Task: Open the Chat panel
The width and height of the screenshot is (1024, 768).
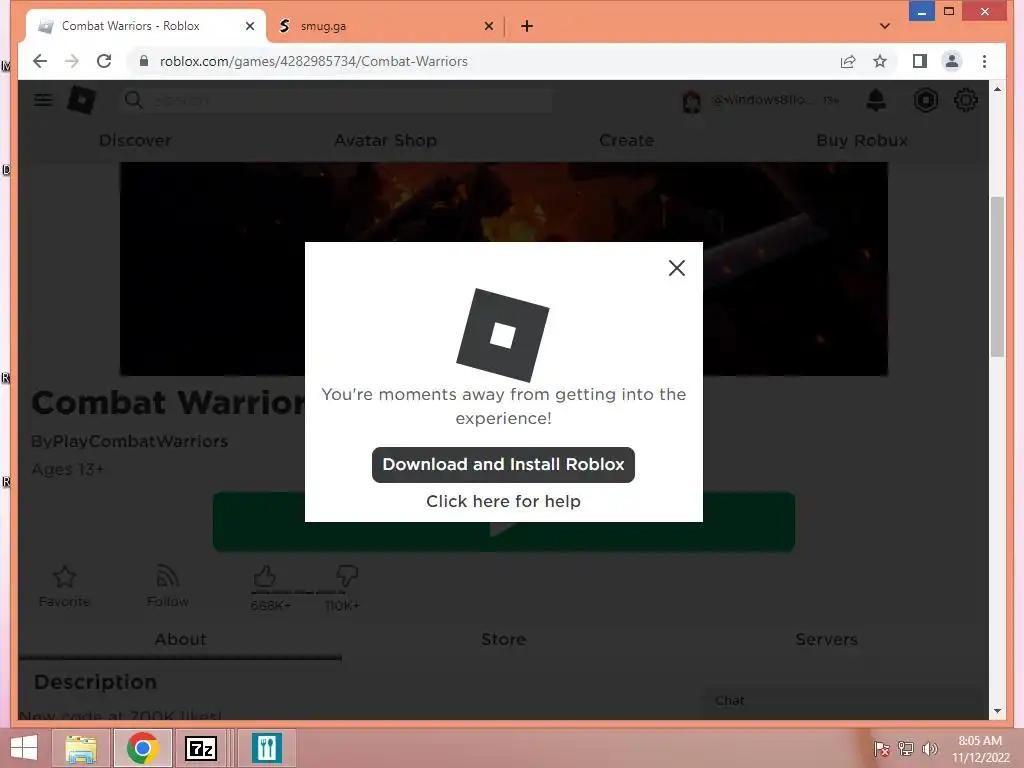Action: [x=842, y=701]
